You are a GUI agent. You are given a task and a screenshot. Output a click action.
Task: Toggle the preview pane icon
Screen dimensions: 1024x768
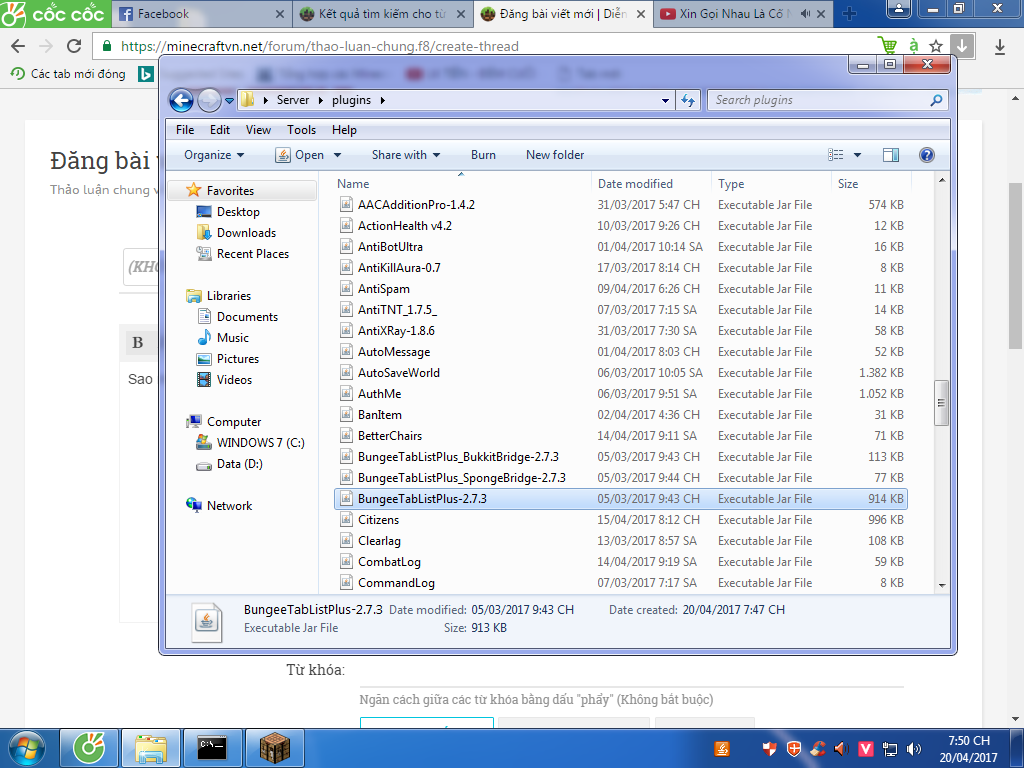(891, 155)
